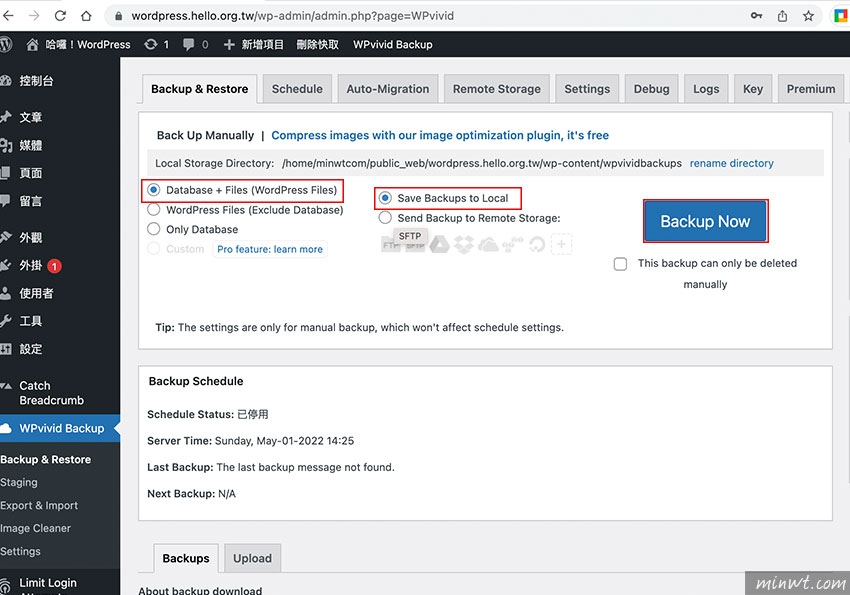Open image optimization plugin link

pos(440,135)
